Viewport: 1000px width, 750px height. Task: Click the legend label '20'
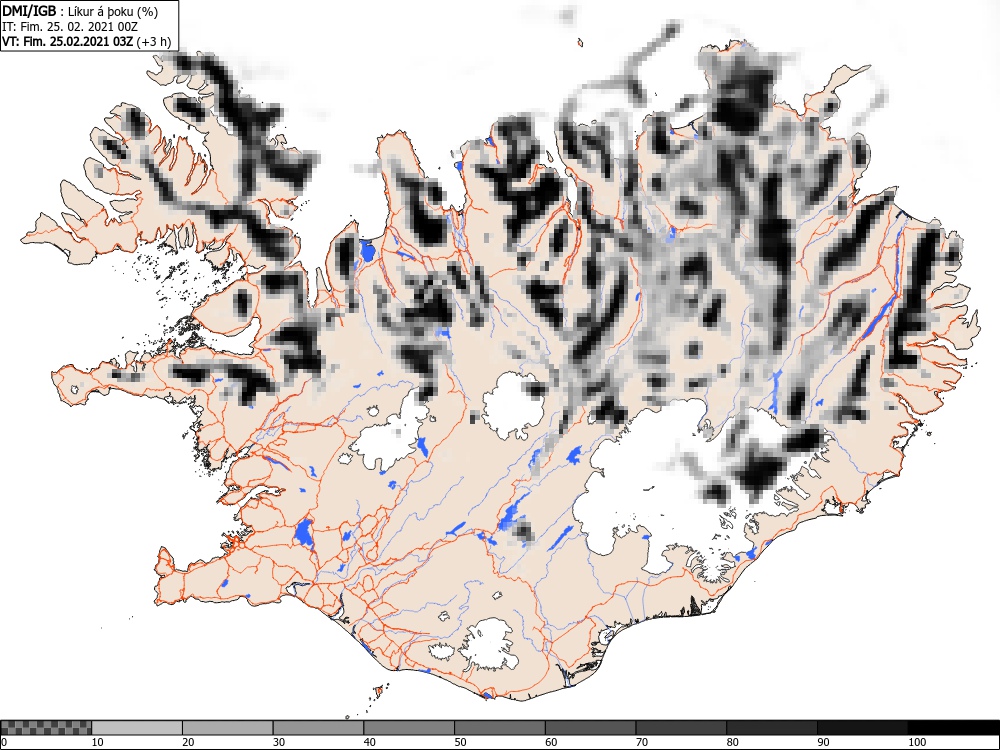188,742
